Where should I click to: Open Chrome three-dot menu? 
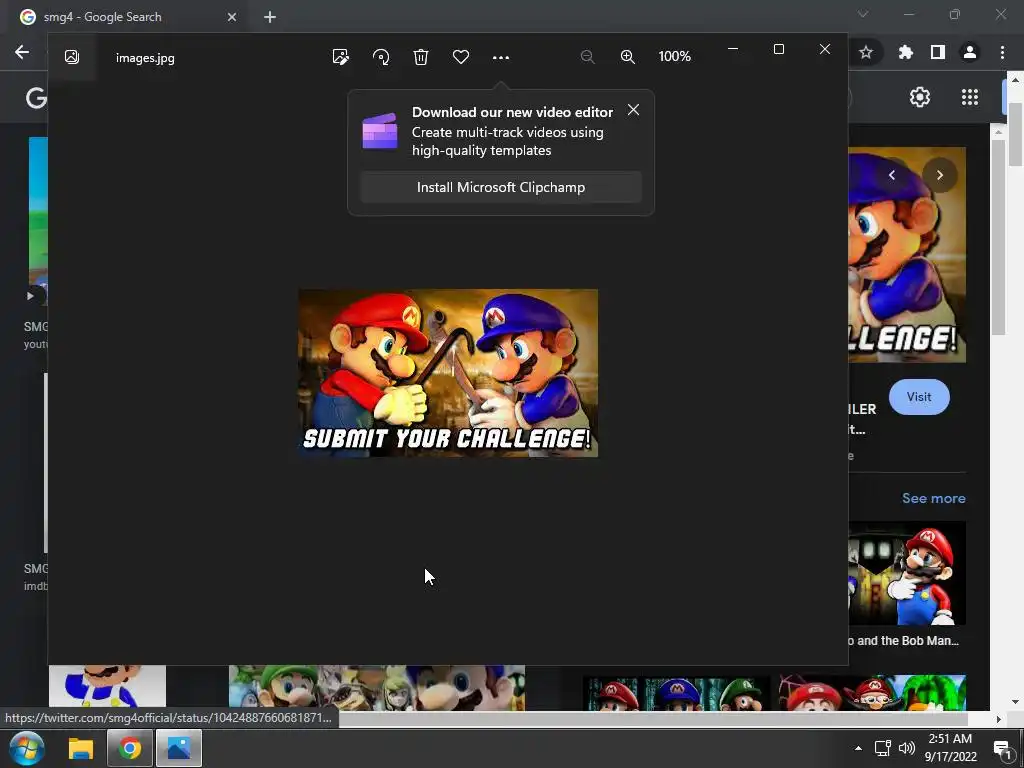point(1002,52)
